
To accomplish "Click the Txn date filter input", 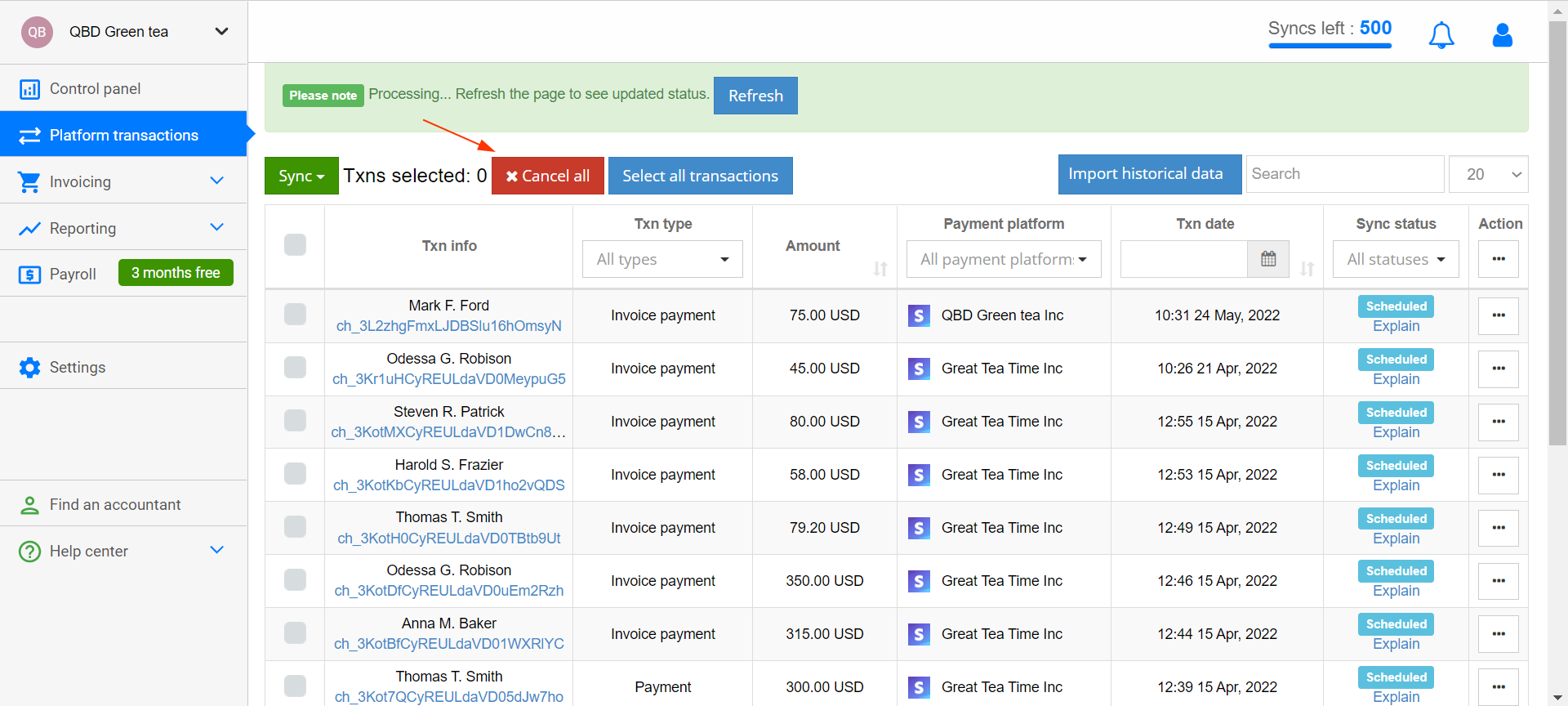I will point(1184,259).
